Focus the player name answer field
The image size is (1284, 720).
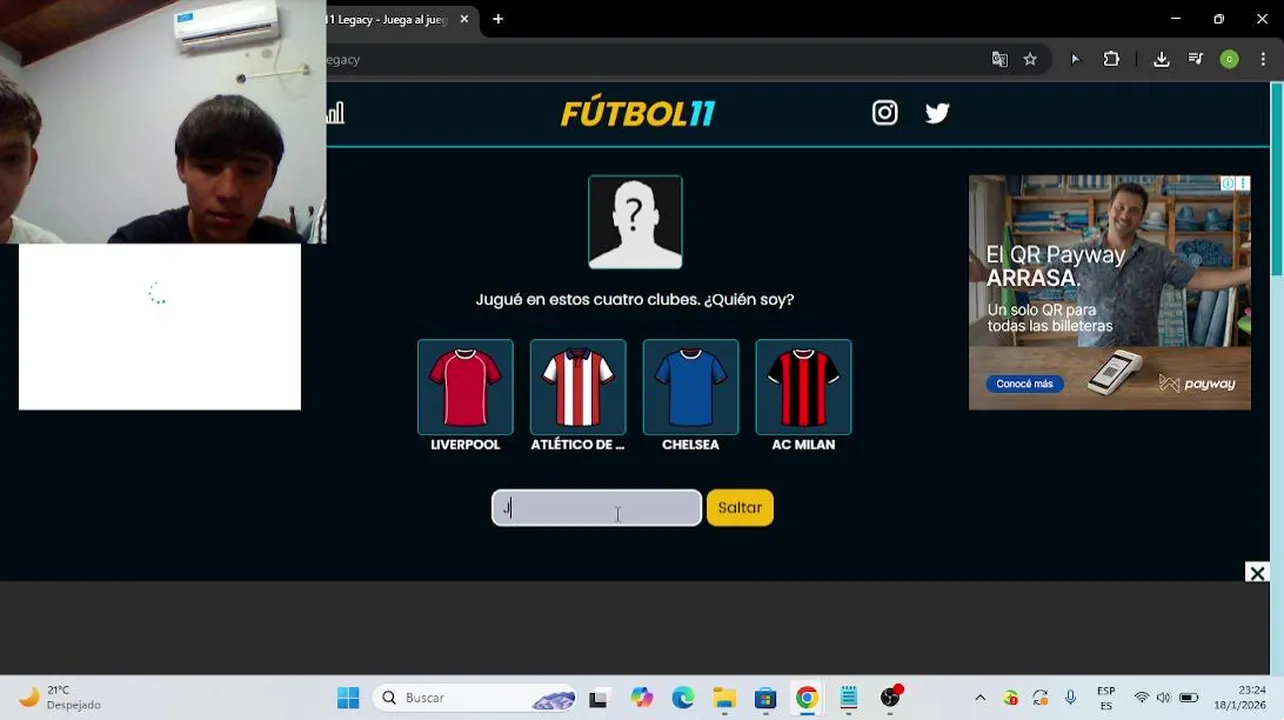(596, 507)
